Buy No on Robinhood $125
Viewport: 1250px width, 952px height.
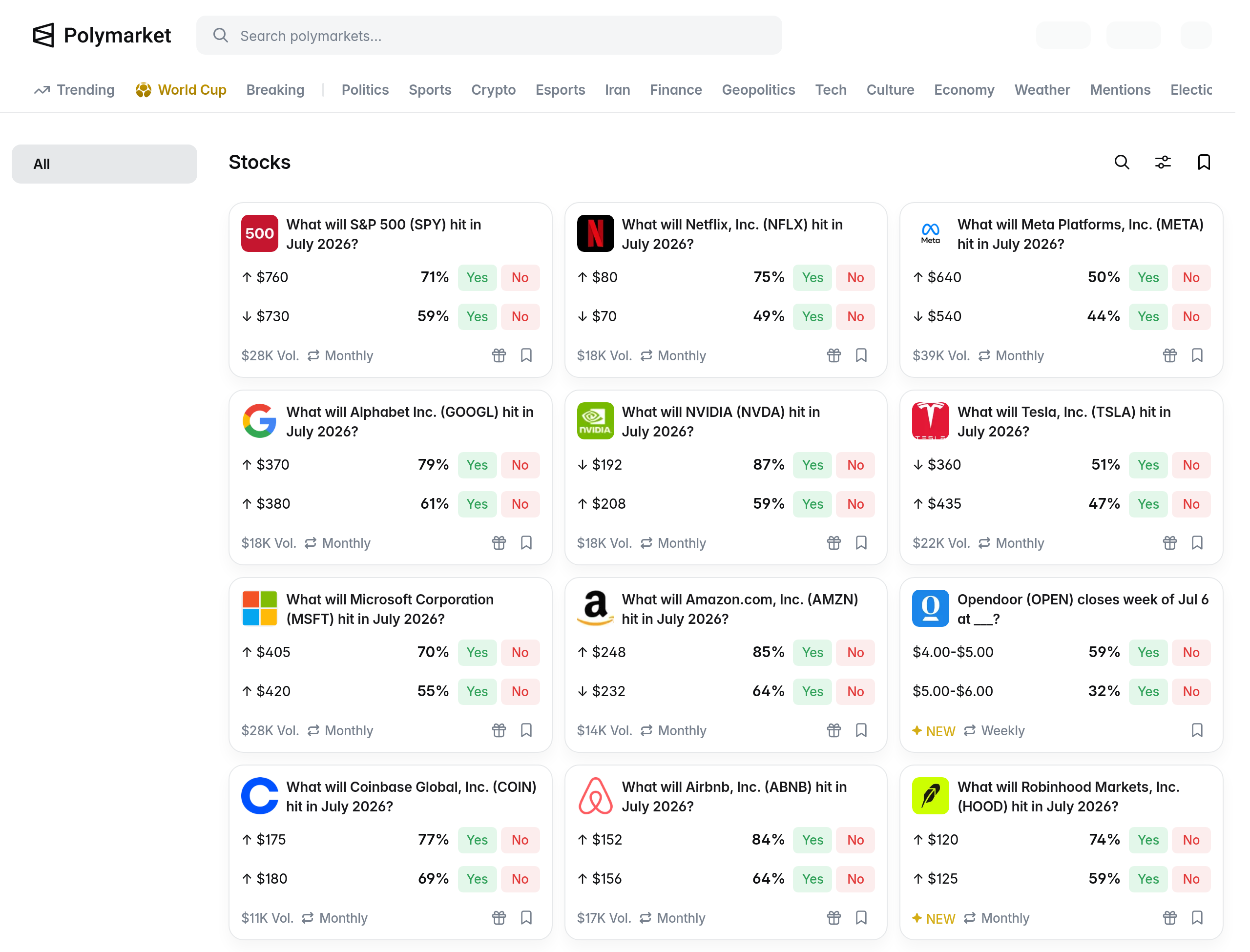pyautogui.click(x=1191, y=879)
